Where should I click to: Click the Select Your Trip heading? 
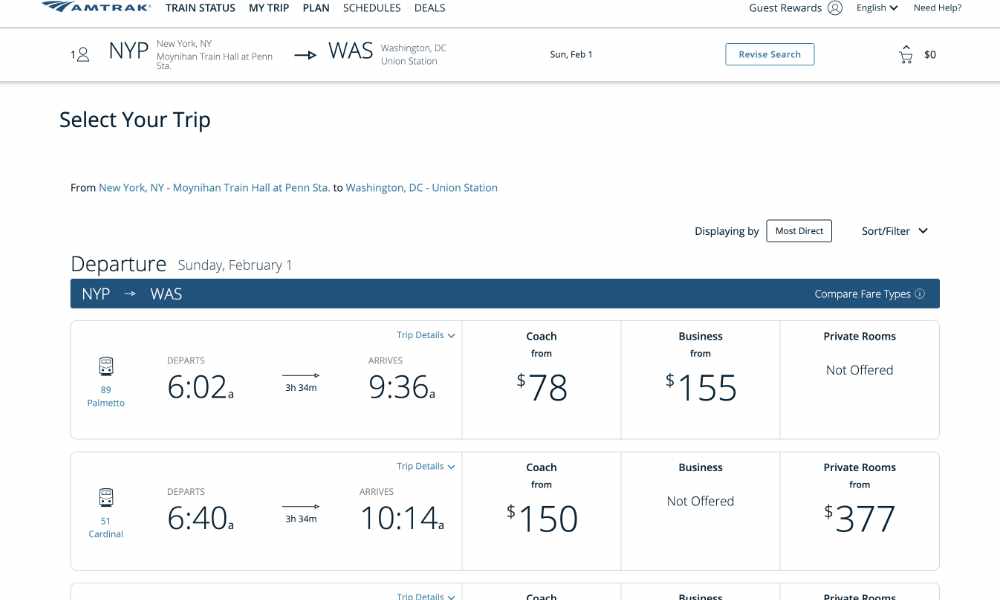(135, 120)
